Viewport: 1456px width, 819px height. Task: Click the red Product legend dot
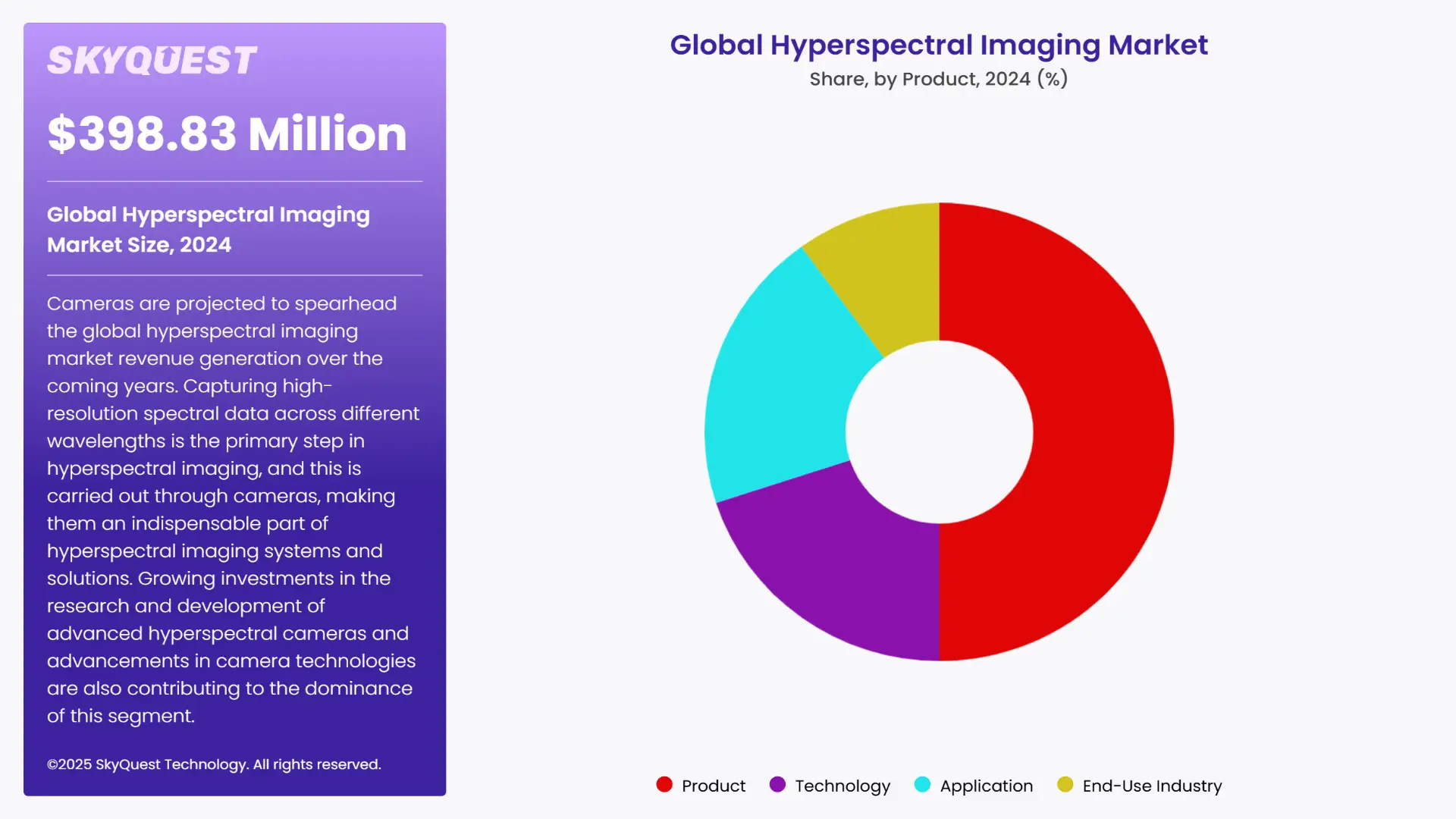(x=665, y=786)
